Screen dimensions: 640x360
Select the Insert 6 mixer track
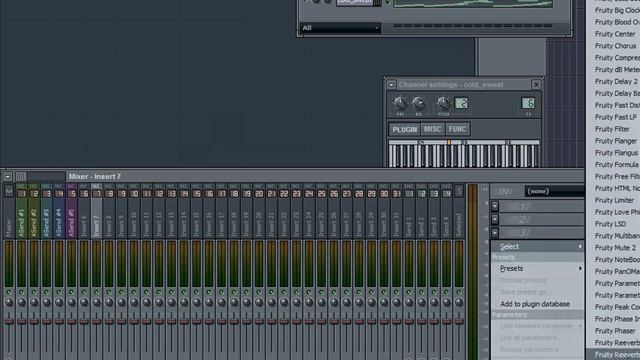click(84, 211)
